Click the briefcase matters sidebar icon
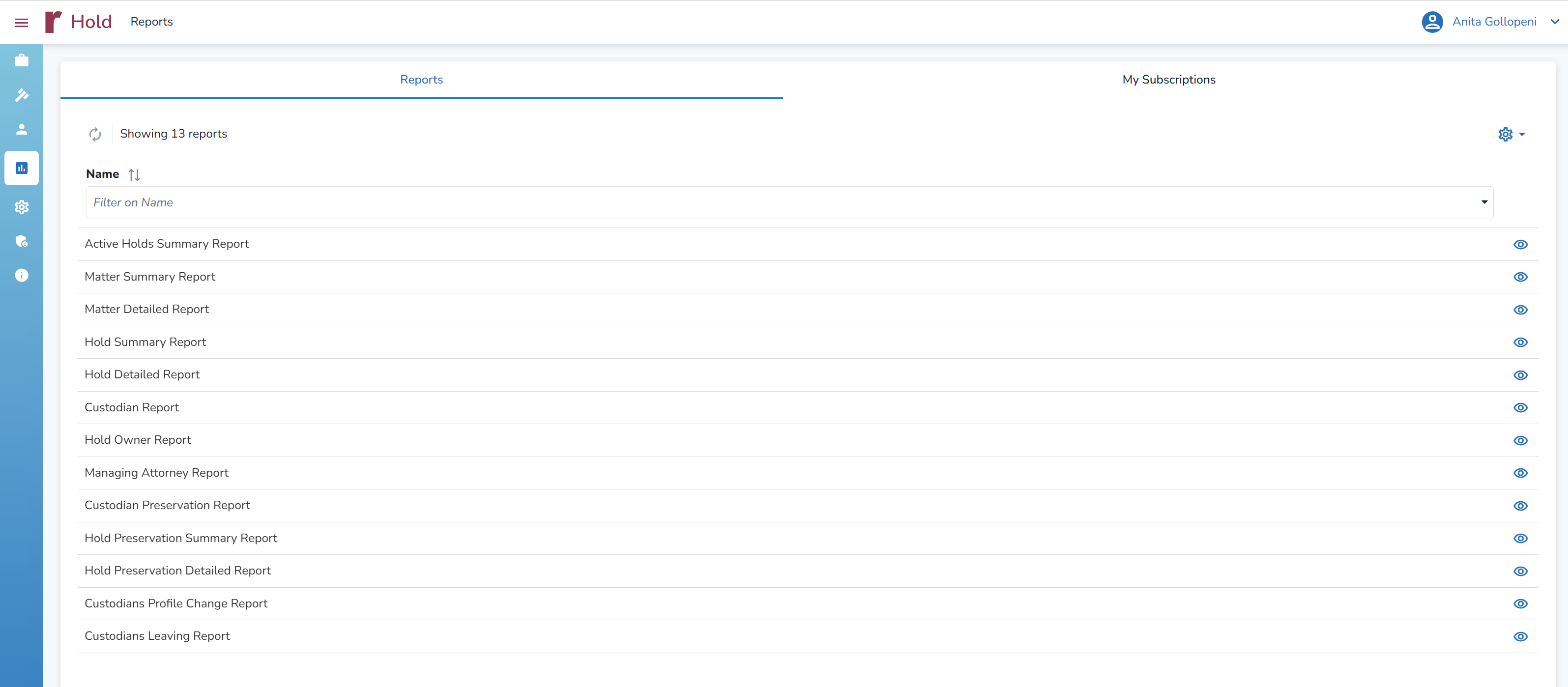This screenshot has width=1568, height=687. tap(21, 60)
